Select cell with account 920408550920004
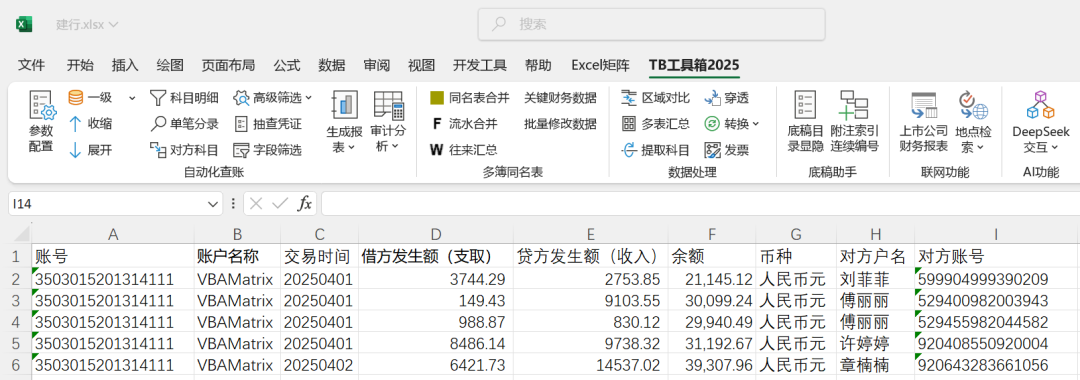Screen dimensions: 1080x380 996,343
